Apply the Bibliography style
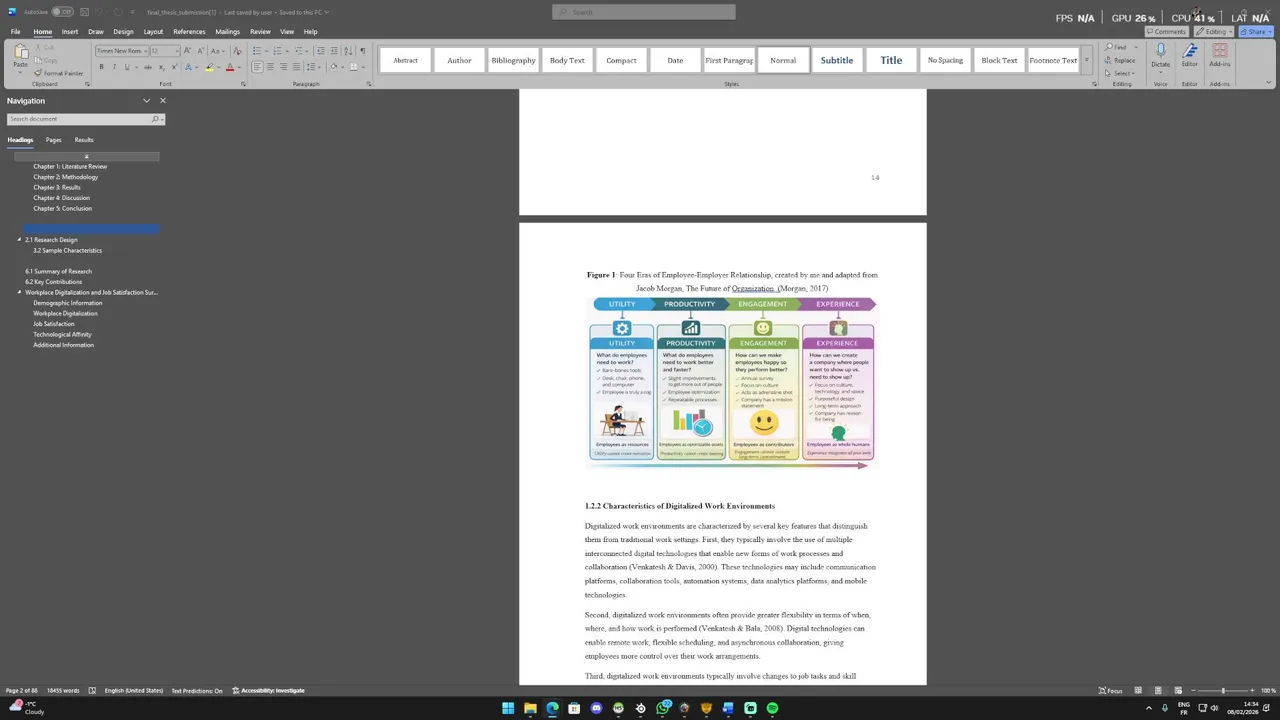Viewport: 1280px width, 720px height. (x=513, y=60)
